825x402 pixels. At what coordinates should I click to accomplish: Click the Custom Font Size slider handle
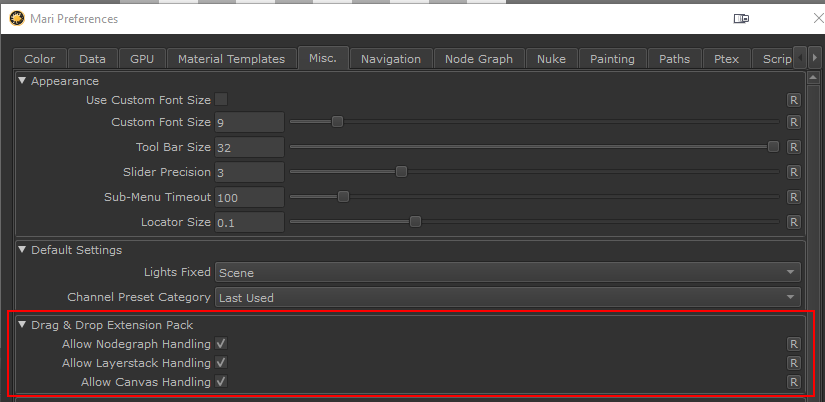coord(337,122)
